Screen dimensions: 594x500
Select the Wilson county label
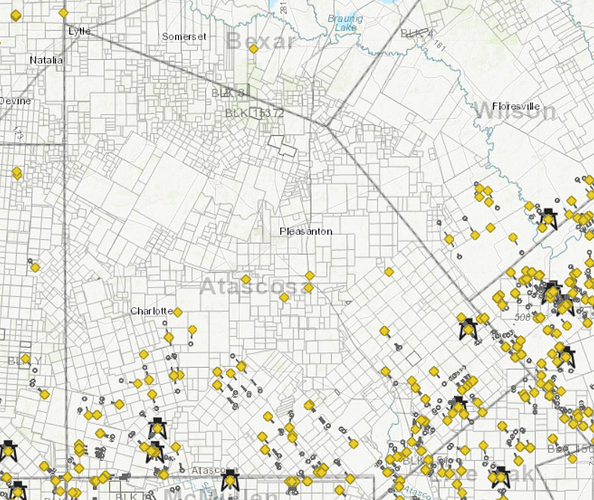point(515,111)
